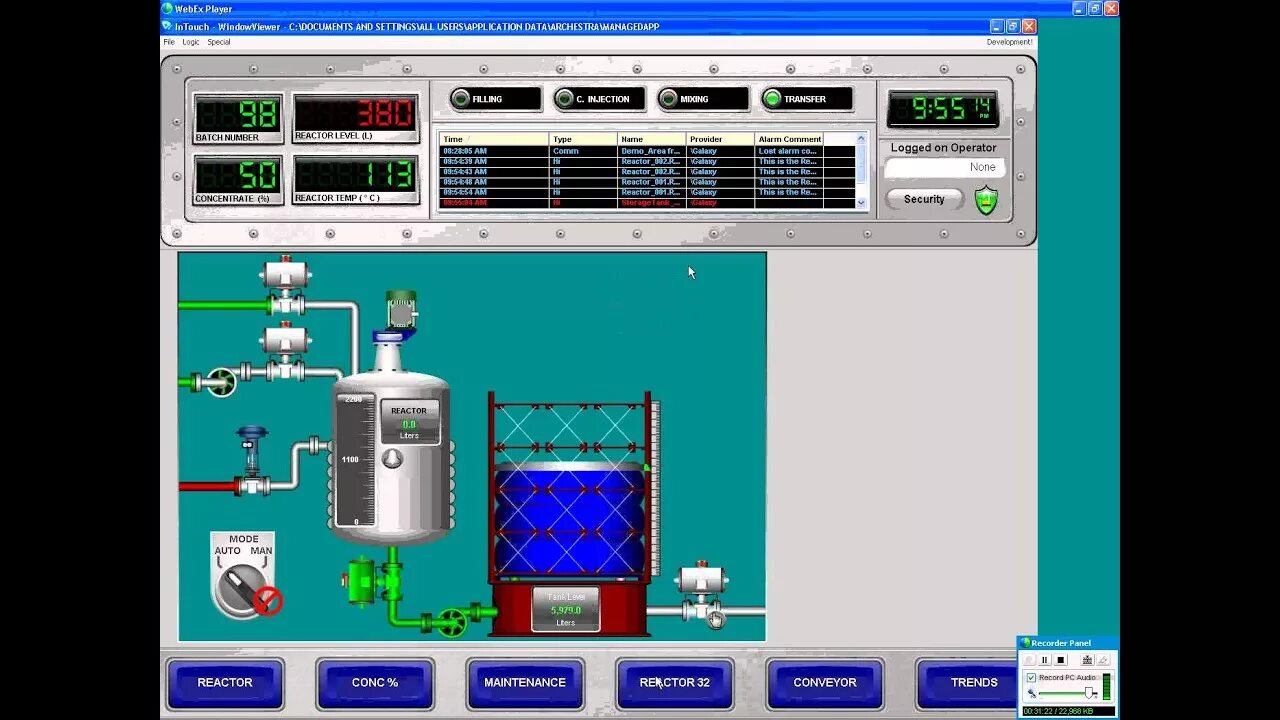Toggle the Record PC Audio checkbox
The width and height of the screenshot is (1280, 720).
pos(1032,677)
